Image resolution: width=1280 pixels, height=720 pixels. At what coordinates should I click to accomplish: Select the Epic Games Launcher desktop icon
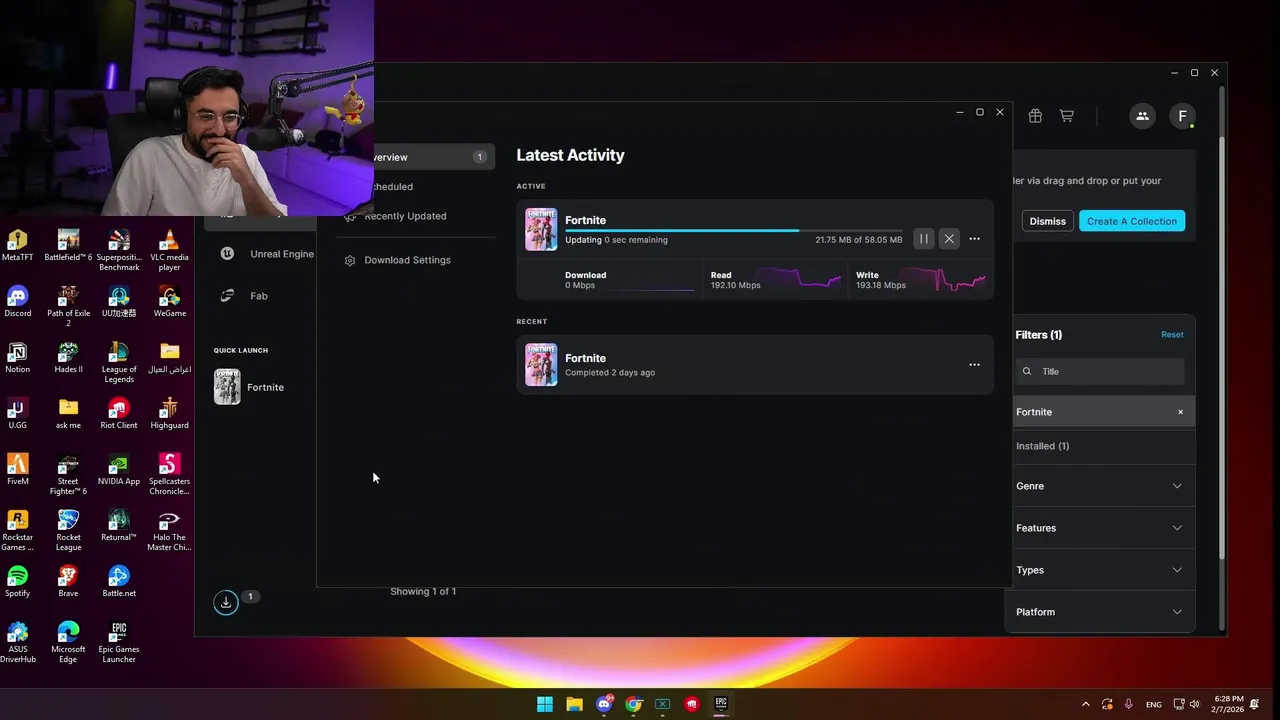pyautogui.click(x=118, y=642)
